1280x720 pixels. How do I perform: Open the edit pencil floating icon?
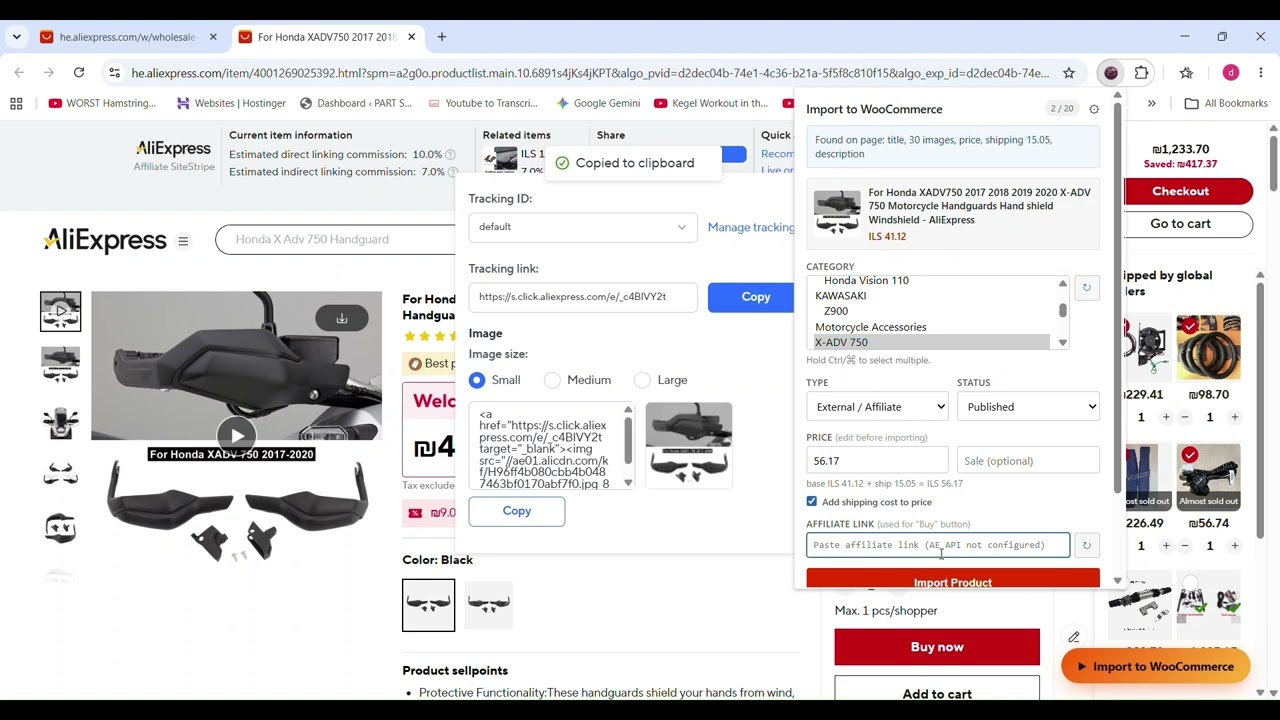click(1074, 637)
